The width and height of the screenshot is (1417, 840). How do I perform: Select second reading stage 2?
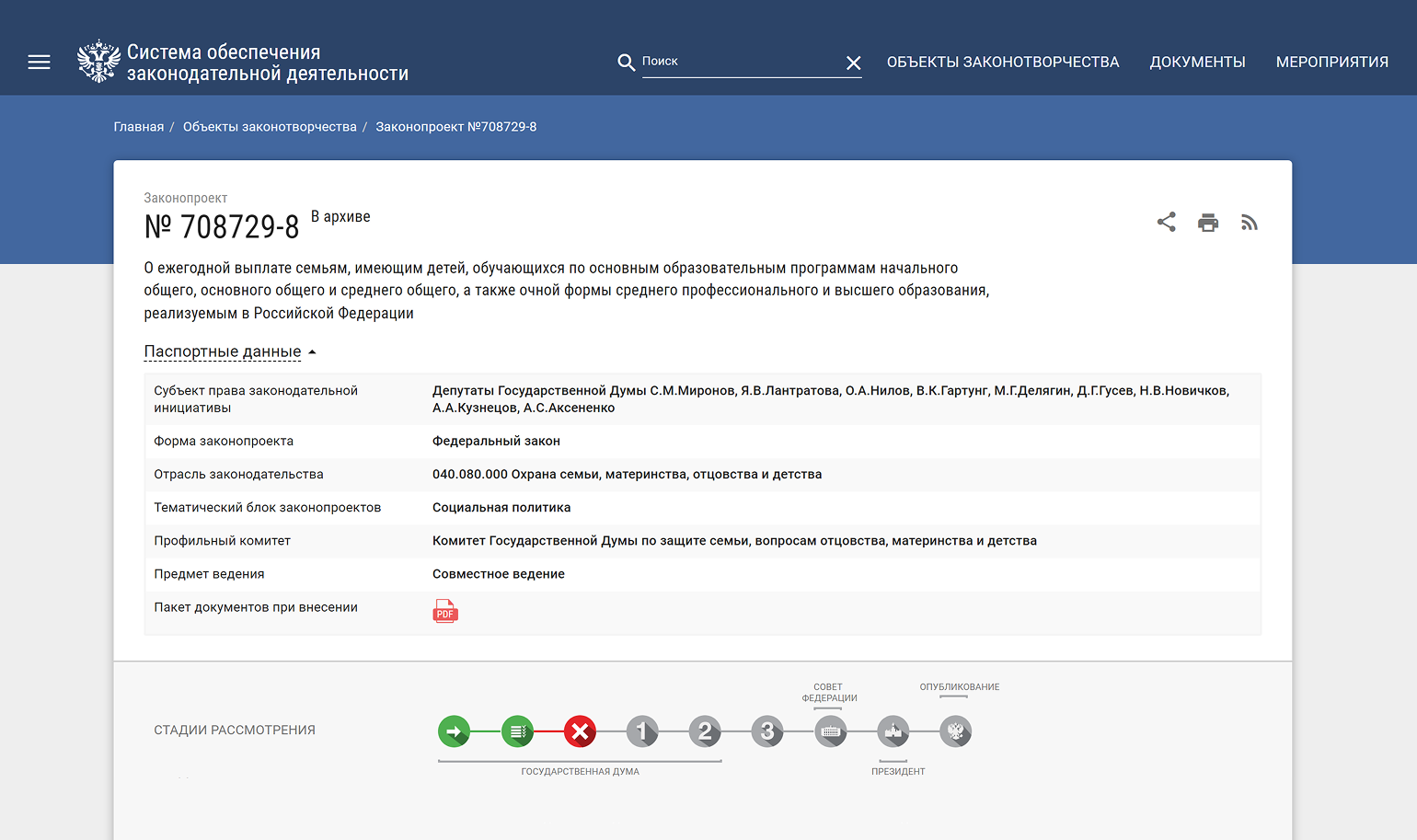(x=705, y=732)
